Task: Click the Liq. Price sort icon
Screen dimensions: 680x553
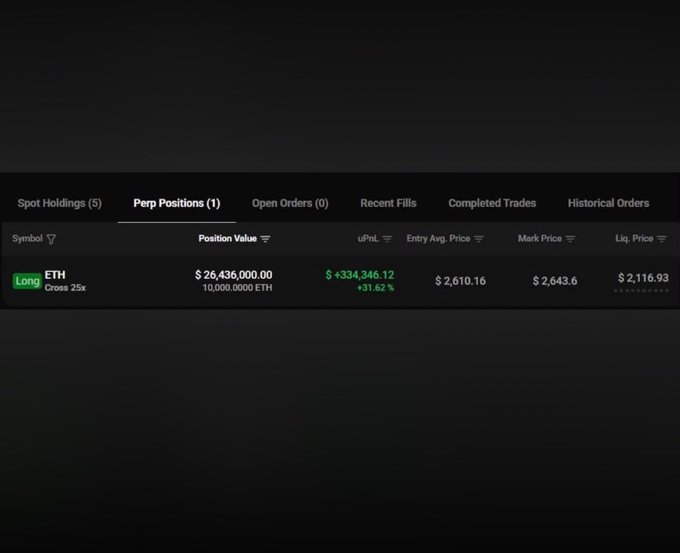Action: [x=662, y=239]
